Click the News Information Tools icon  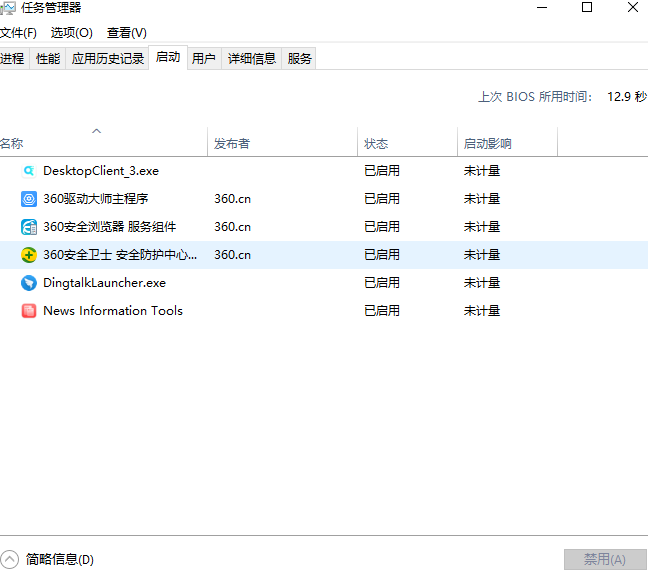coord(29,311)
